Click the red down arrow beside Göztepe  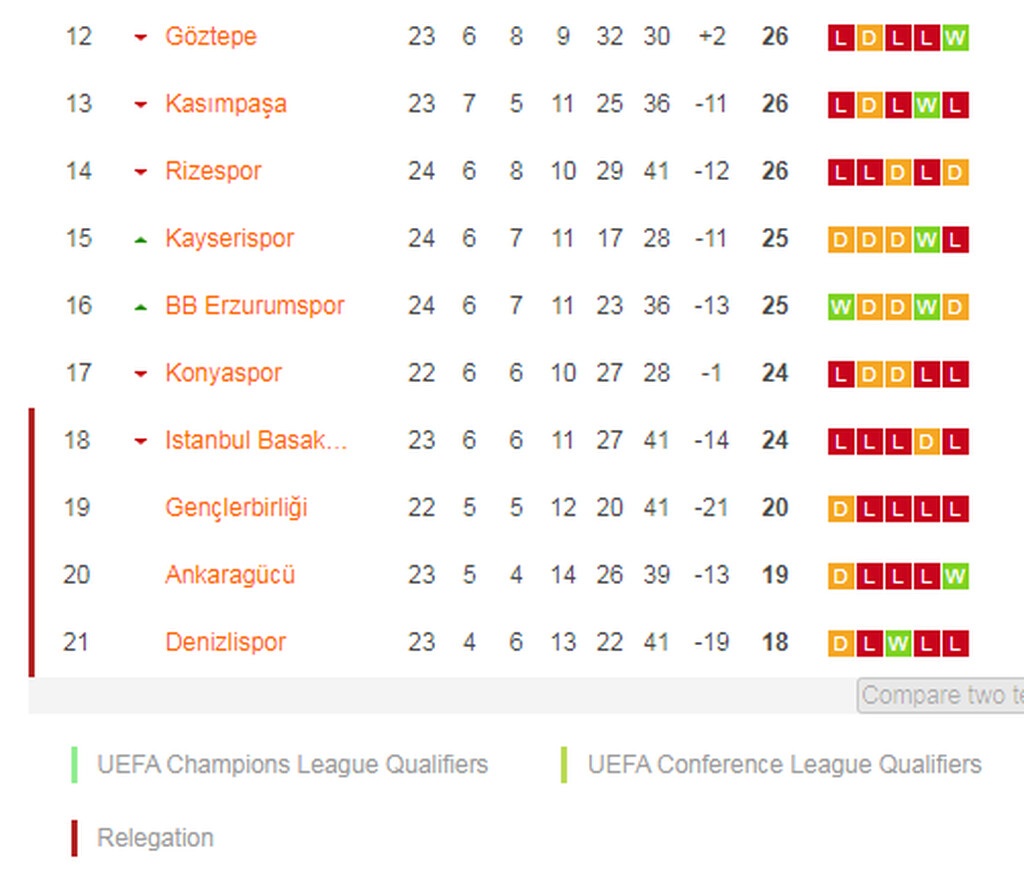pos(141,38)
